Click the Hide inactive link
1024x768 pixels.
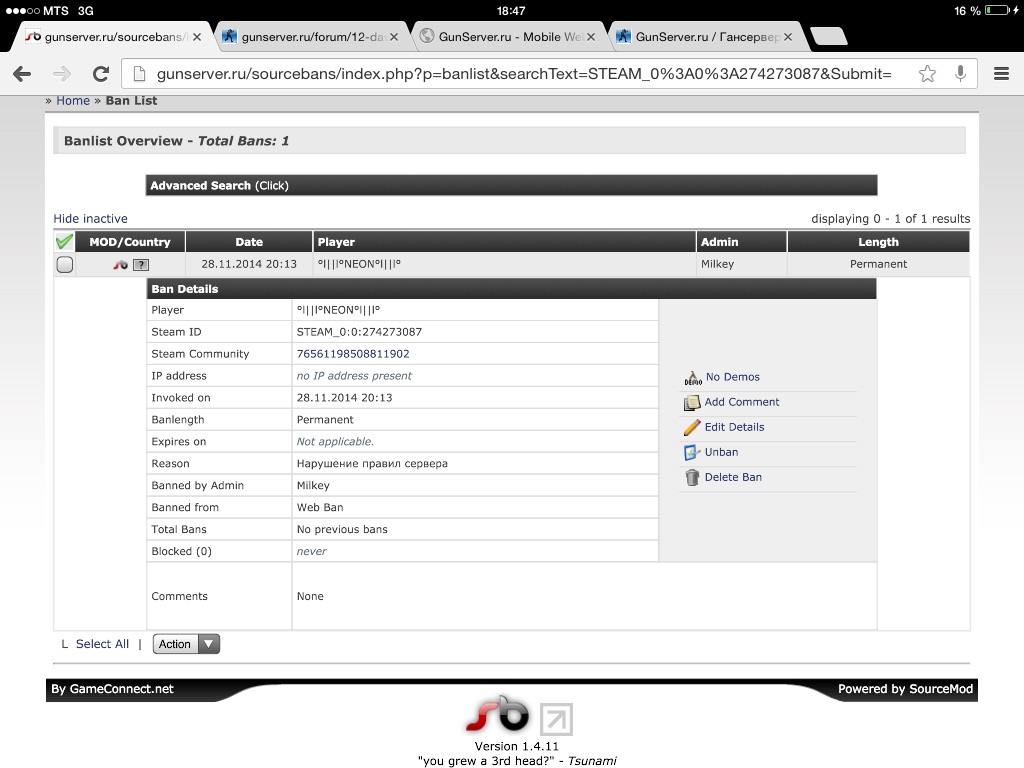(x=91, y=218)
